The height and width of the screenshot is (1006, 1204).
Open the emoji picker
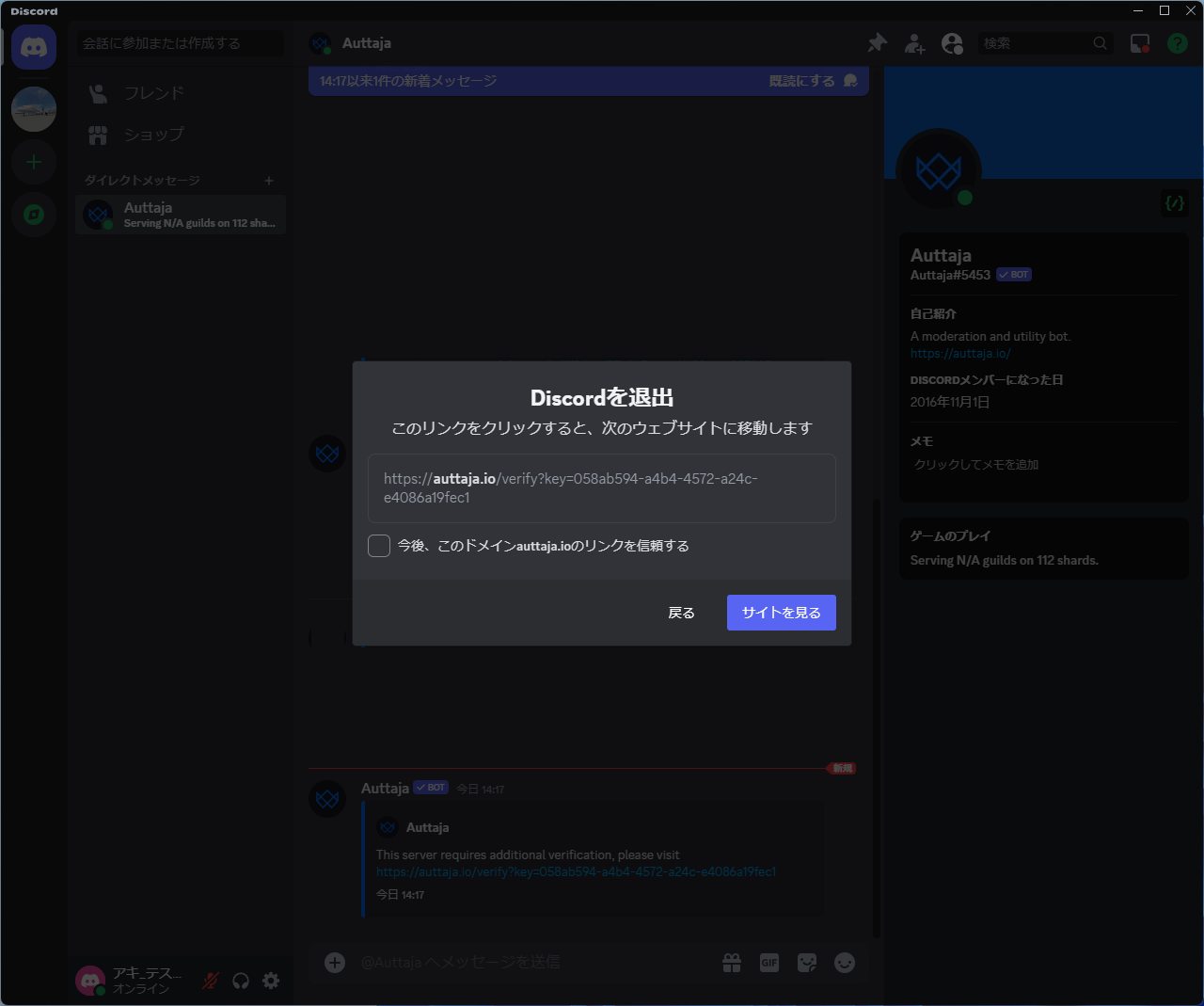(844, 962)
